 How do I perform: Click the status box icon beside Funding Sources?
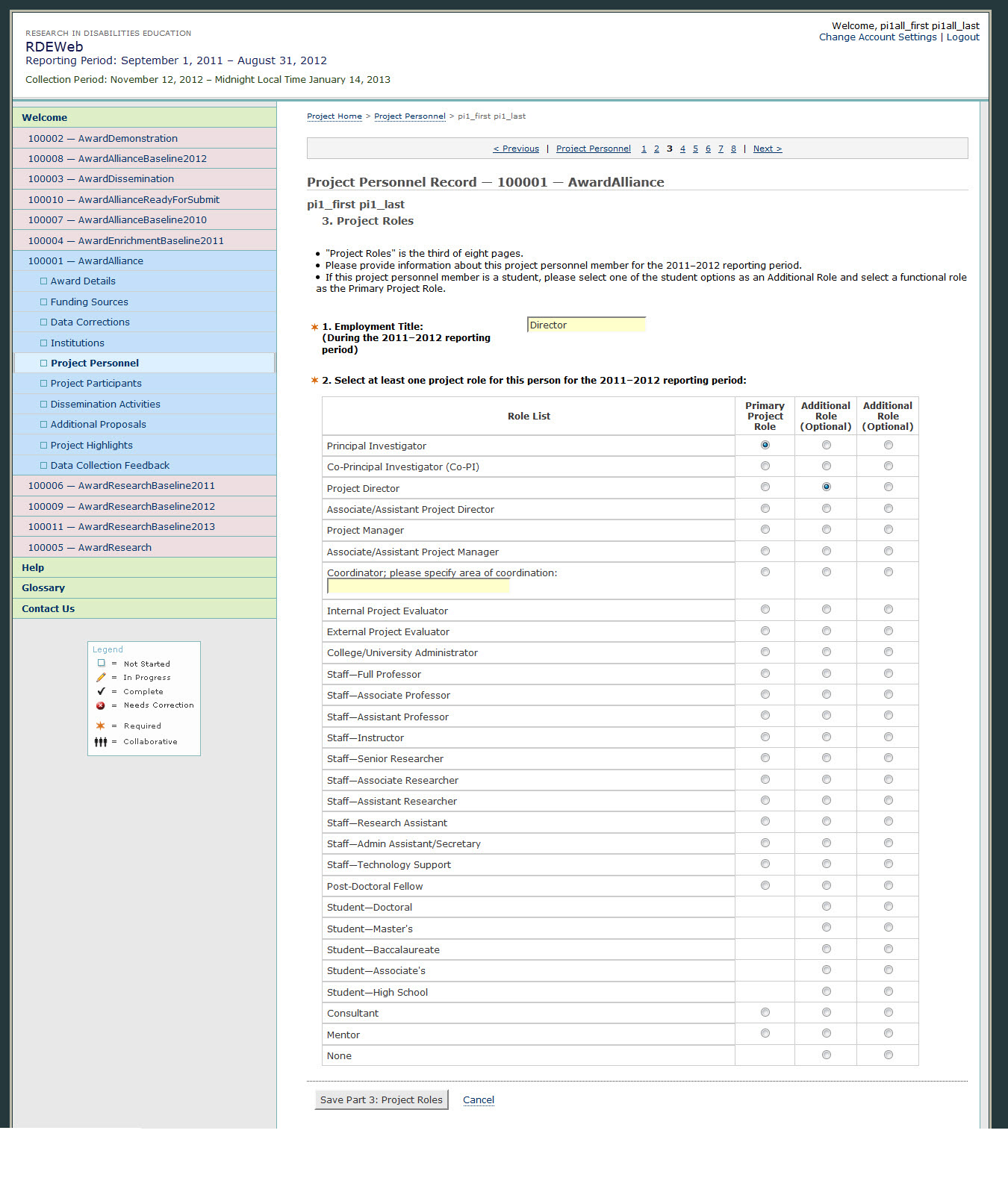tap(44, 302)
